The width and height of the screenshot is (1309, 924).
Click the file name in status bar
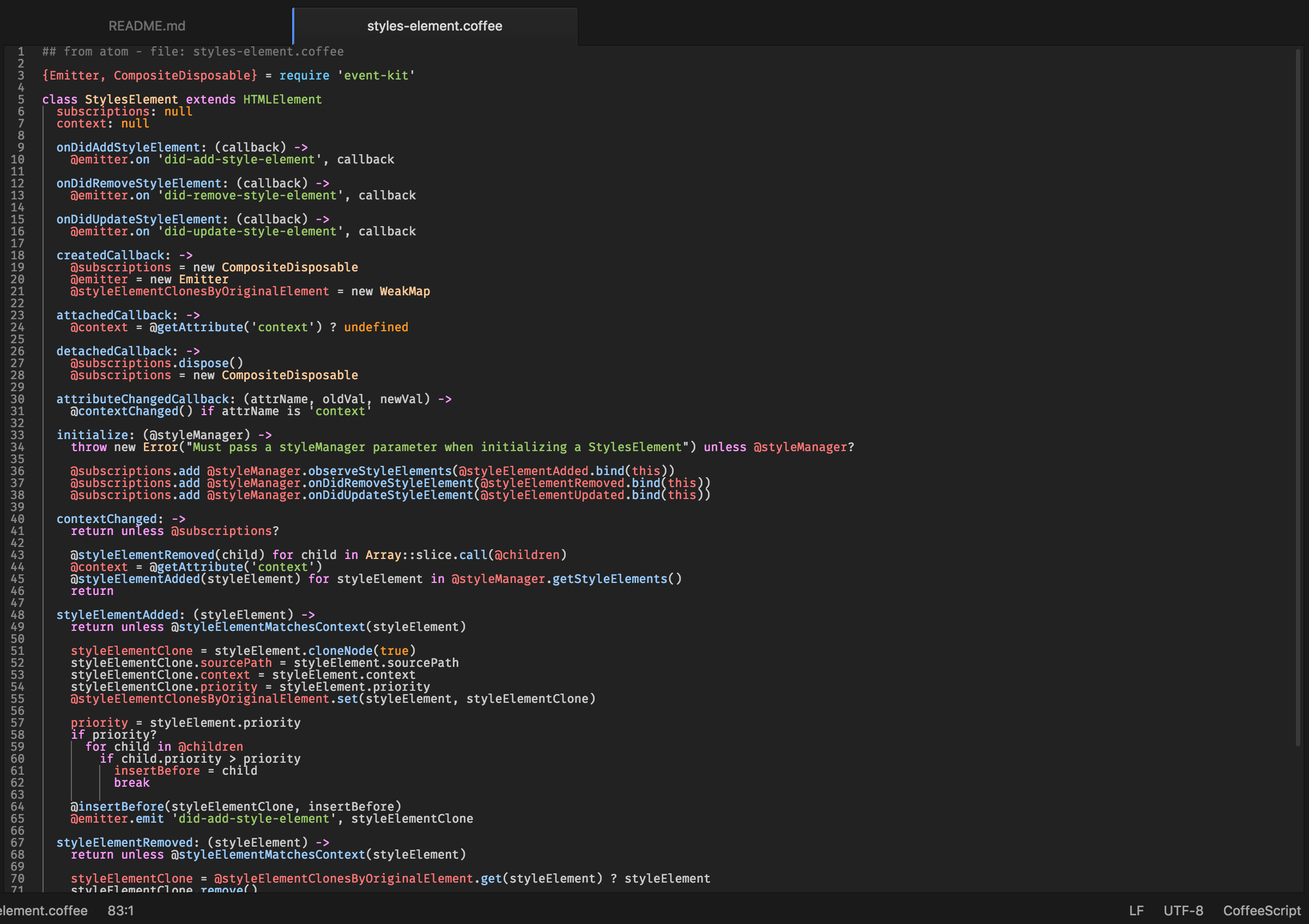pyautogui.click(x=44, y=910)
